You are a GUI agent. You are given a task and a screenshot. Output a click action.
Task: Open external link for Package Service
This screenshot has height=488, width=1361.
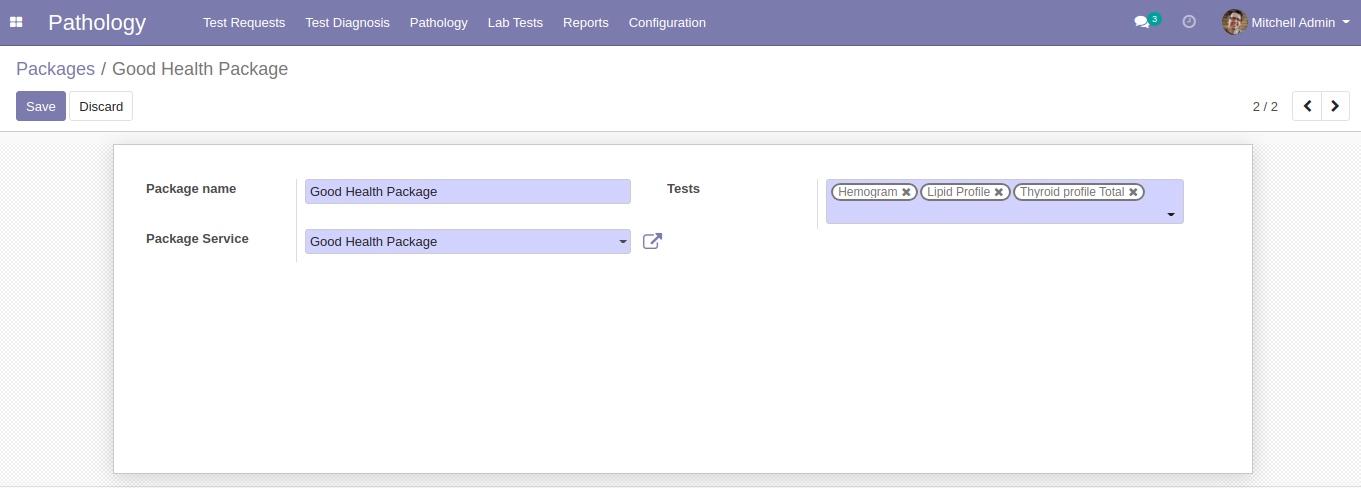tap(652, 241)
